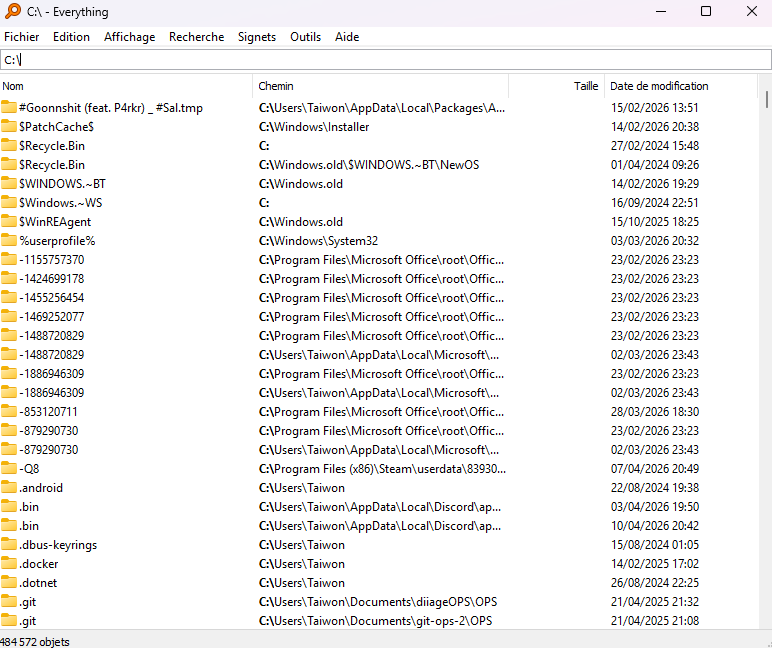Click the Chemin column header
The height and width of the screenshot is (648, 772).
pos(380,86)
